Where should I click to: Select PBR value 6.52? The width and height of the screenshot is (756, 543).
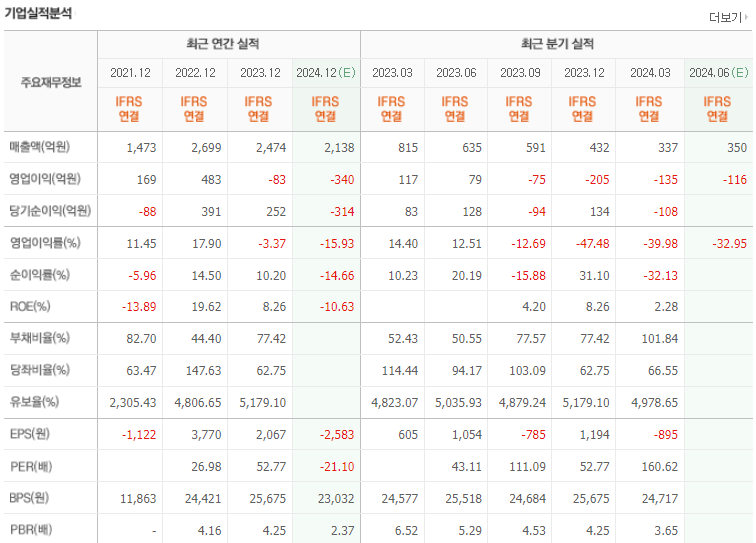(x=406, y=530)
